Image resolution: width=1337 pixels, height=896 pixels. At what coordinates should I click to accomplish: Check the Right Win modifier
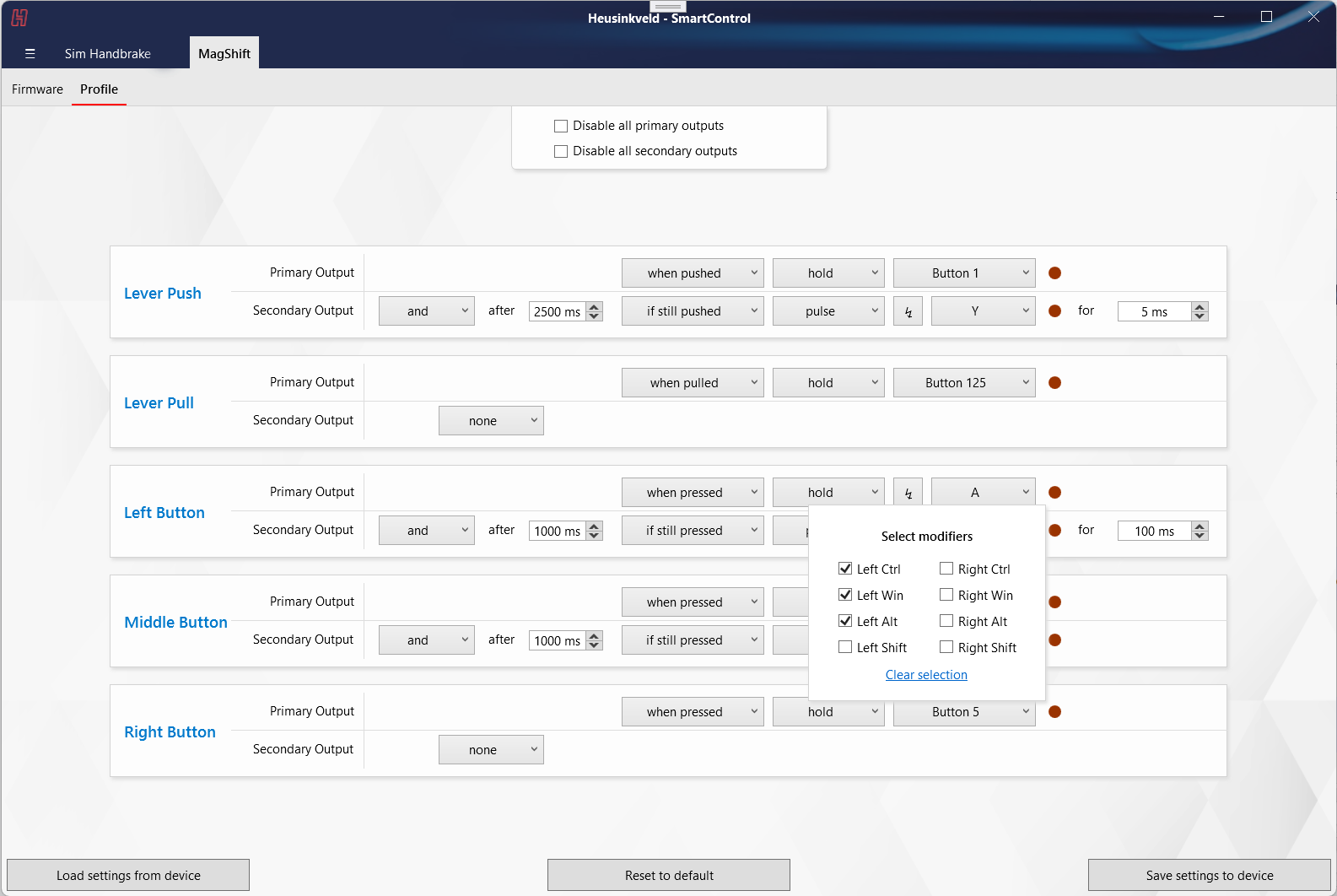[x=946, y=595]
